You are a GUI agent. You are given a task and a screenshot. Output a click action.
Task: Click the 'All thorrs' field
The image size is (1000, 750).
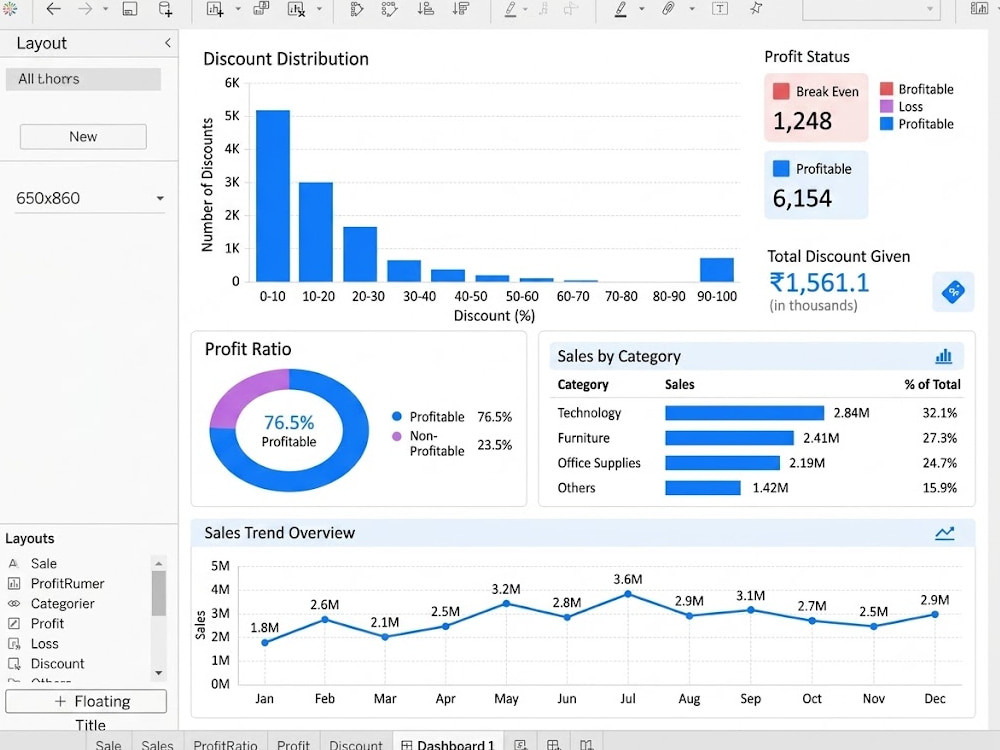tap(83, 79)
